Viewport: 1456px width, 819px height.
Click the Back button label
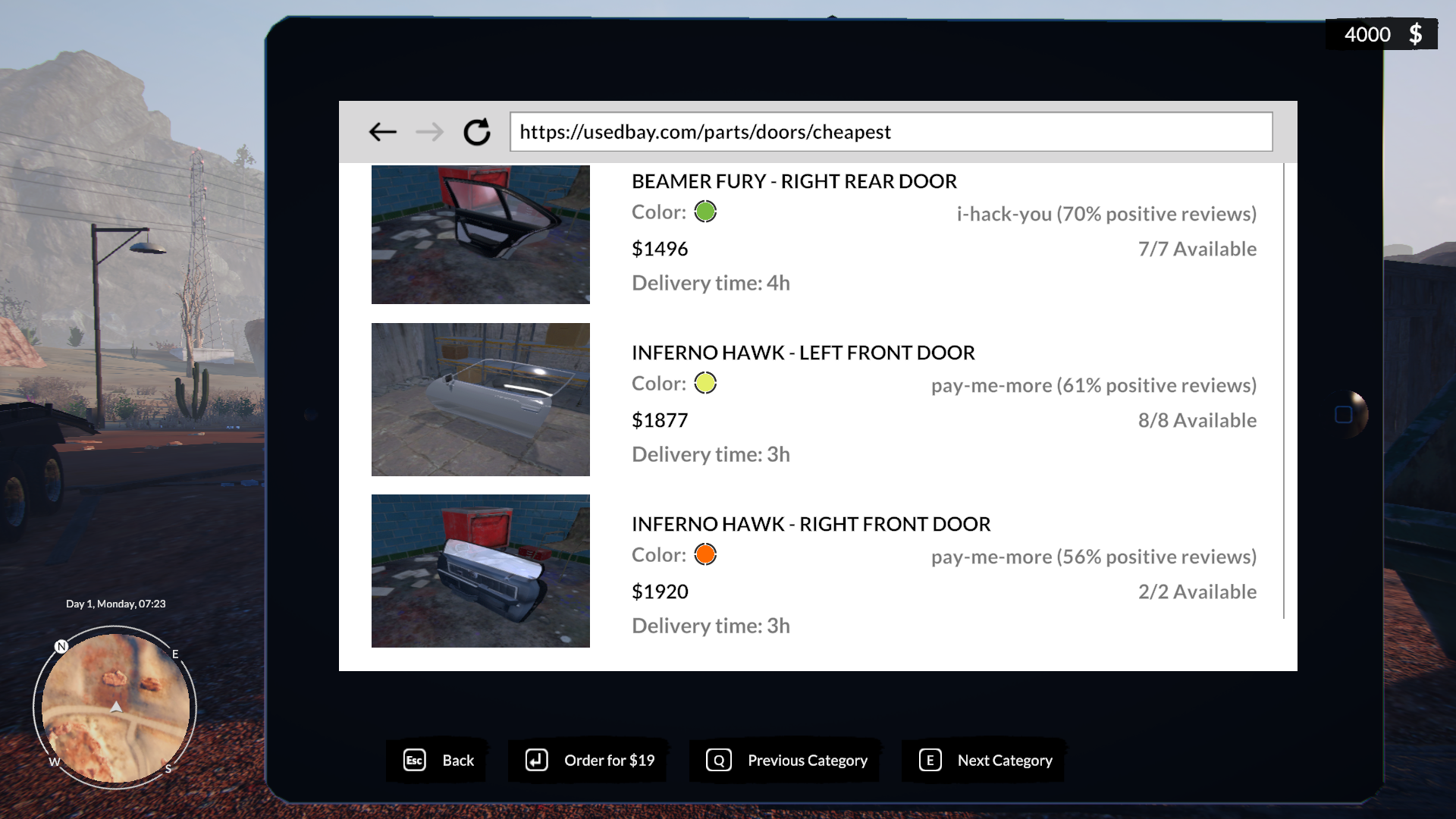pyautogui.click(x=458, y=761)
